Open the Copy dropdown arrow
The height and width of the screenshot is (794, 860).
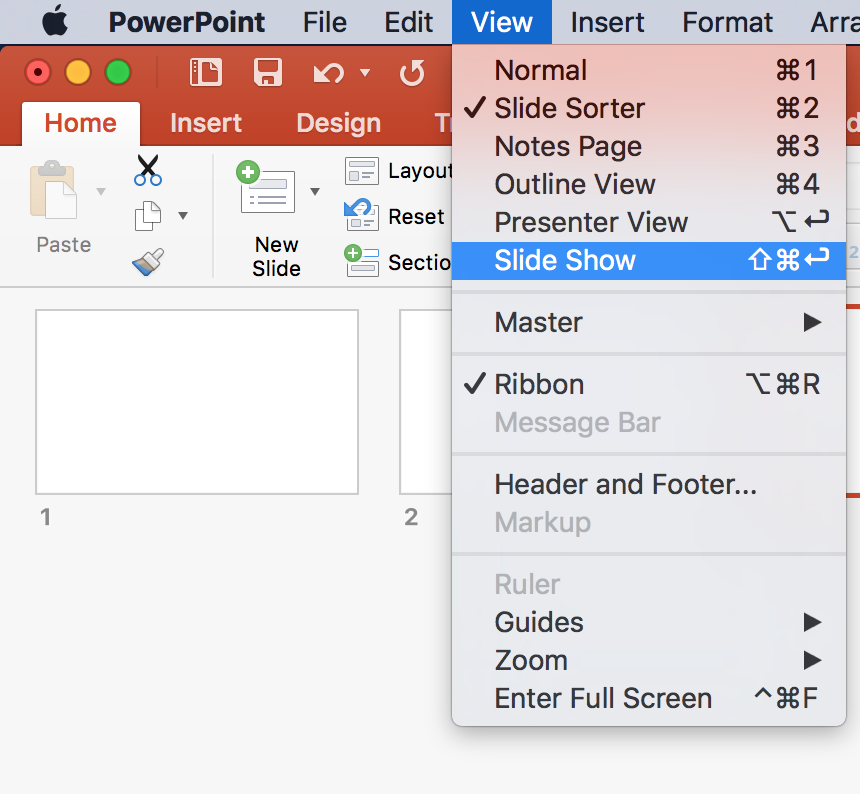tap(183, 215)
